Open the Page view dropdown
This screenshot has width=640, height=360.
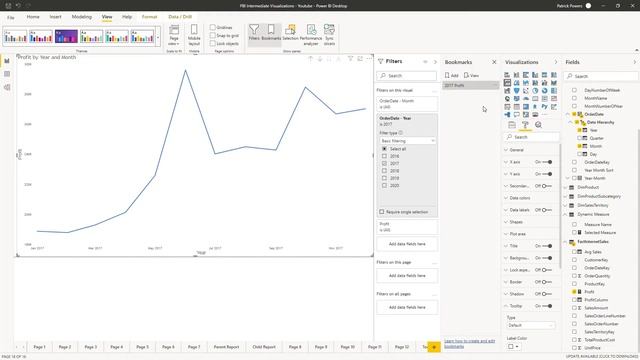tap(174, 35)
